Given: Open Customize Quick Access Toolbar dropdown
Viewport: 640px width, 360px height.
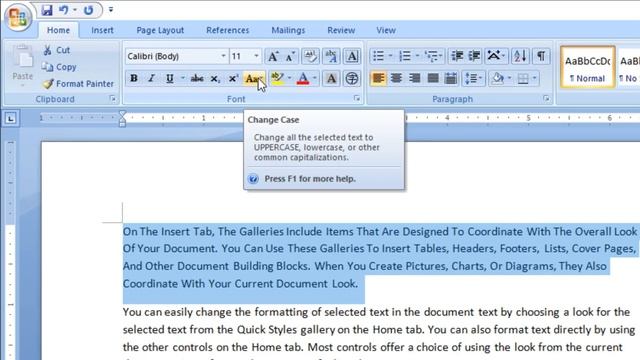Looking at the screenshot, I should [x=111, y=10].
